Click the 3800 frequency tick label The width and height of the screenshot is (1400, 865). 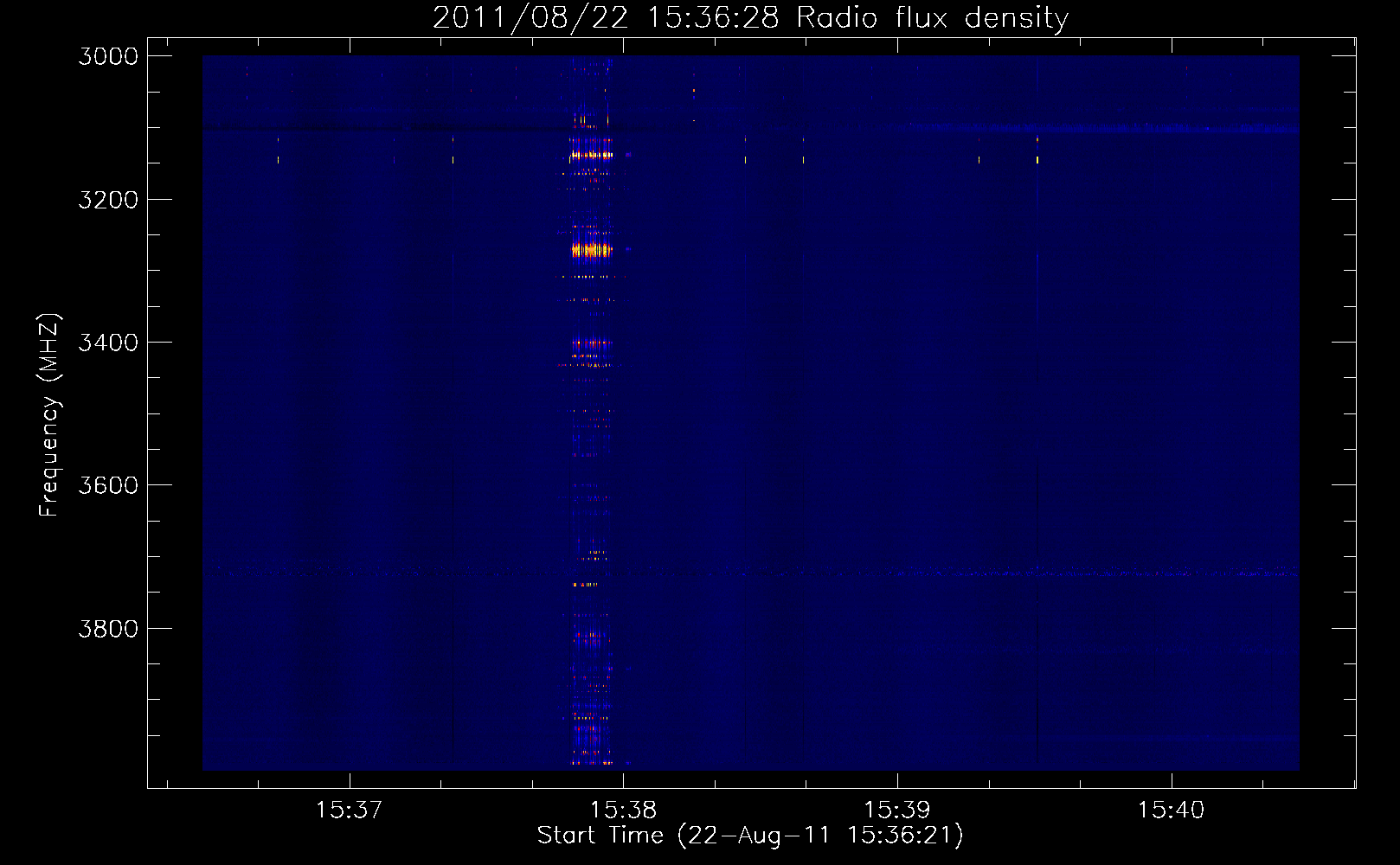click(x=108, y=628)
